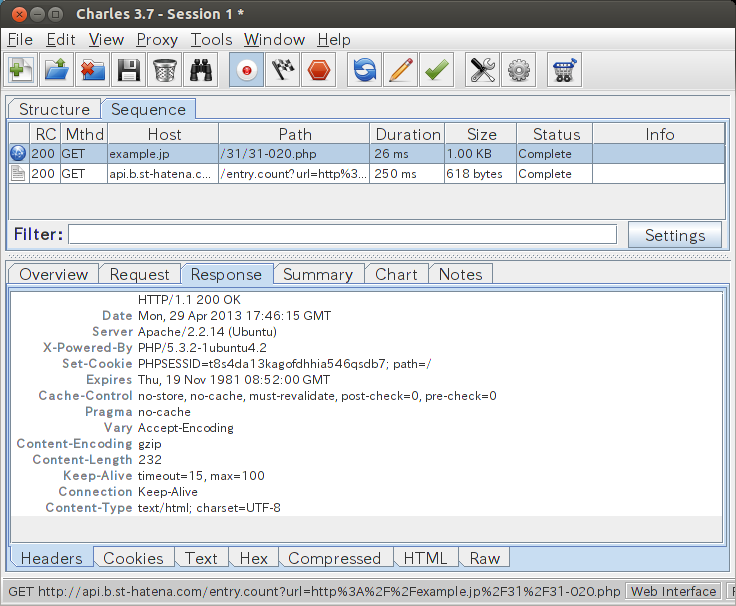Switch to the Hex bottom tab
The image size is (736, 606).
point(253,558)
